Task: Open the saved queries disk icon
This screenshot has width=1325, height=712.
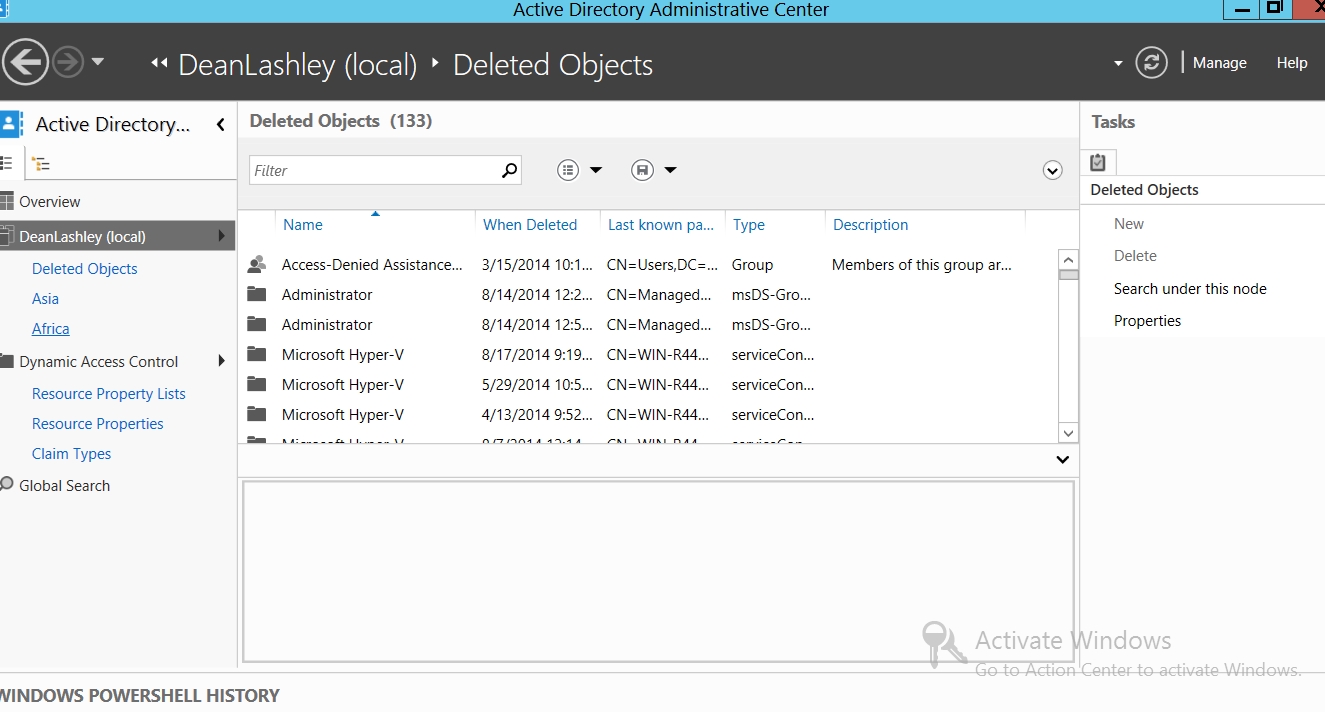Action: pyautogui.click(x=643, y=170)
